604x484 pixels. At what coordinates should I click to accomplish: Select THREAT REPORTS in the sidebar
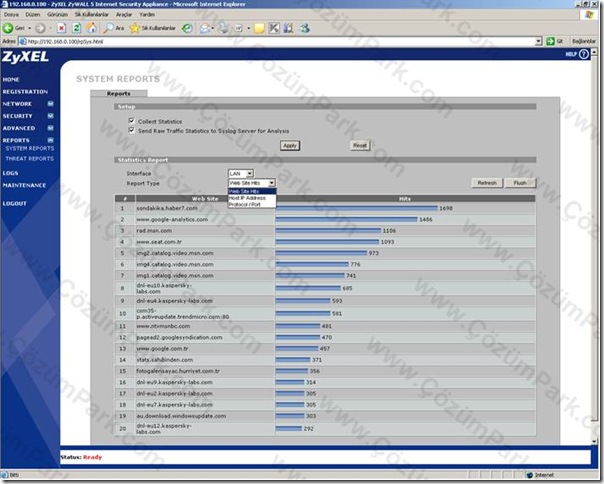click(x=29, y=158)
